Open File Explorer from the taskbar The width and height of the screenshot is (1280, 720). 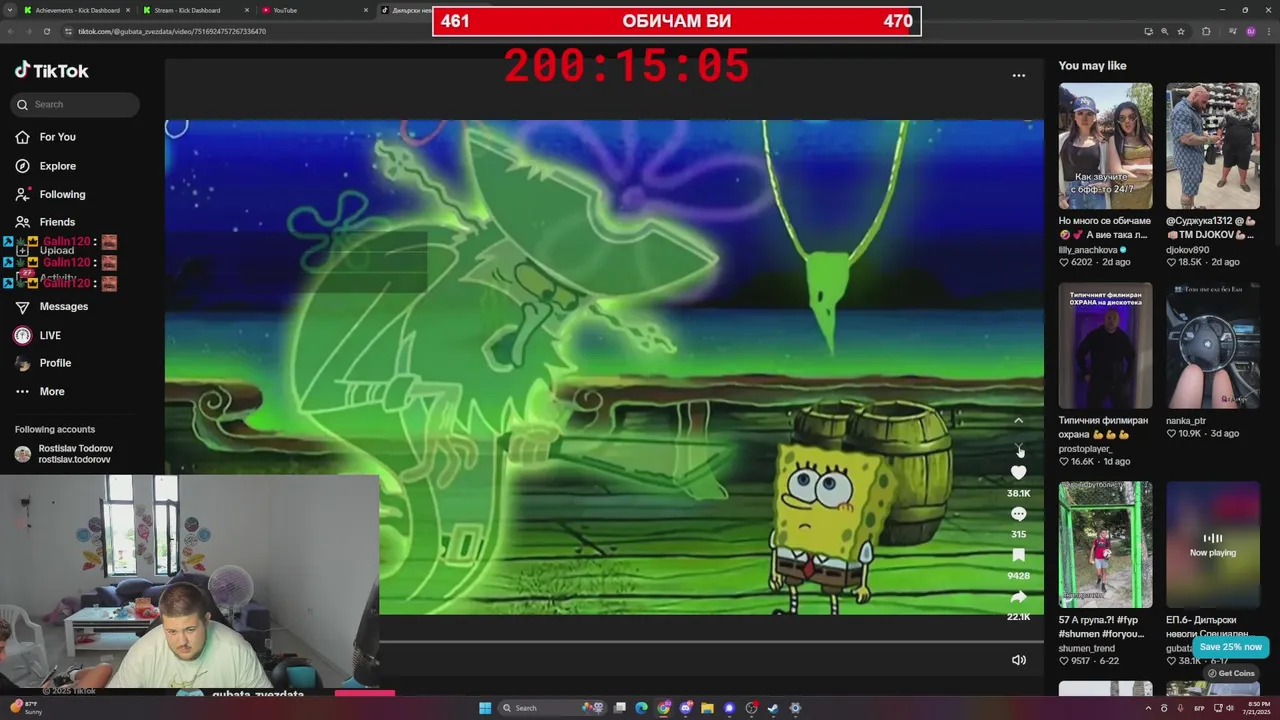[707, 708]
